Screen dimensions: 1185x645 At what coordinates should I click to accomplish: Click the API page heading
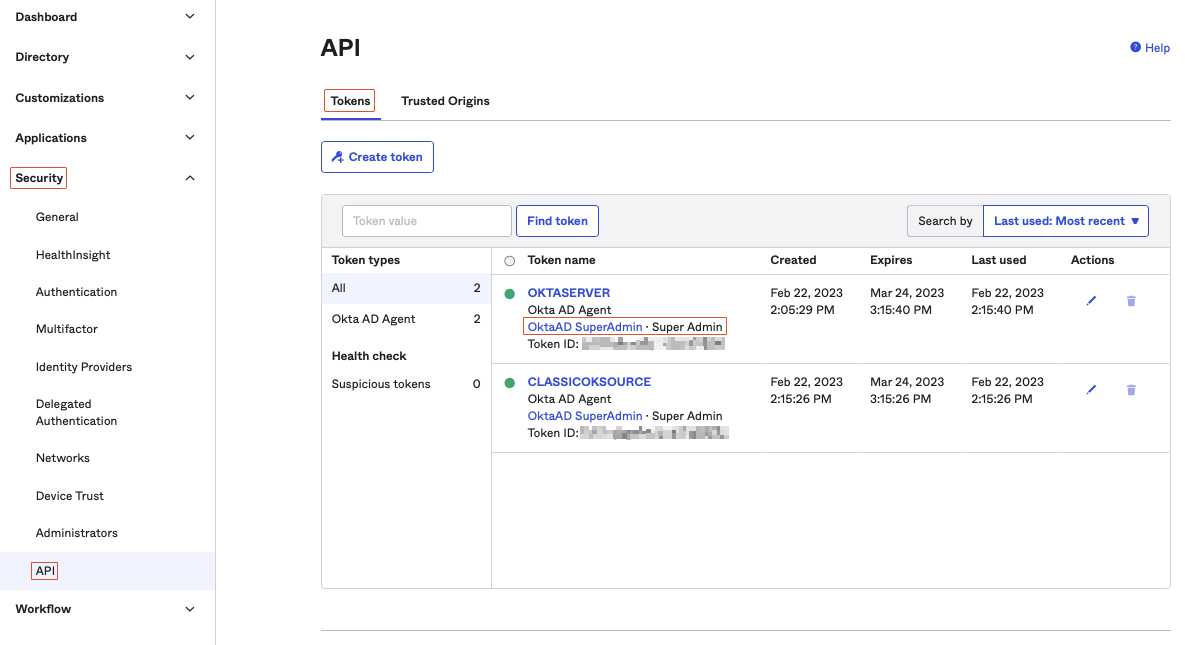(x=340, y=48)
